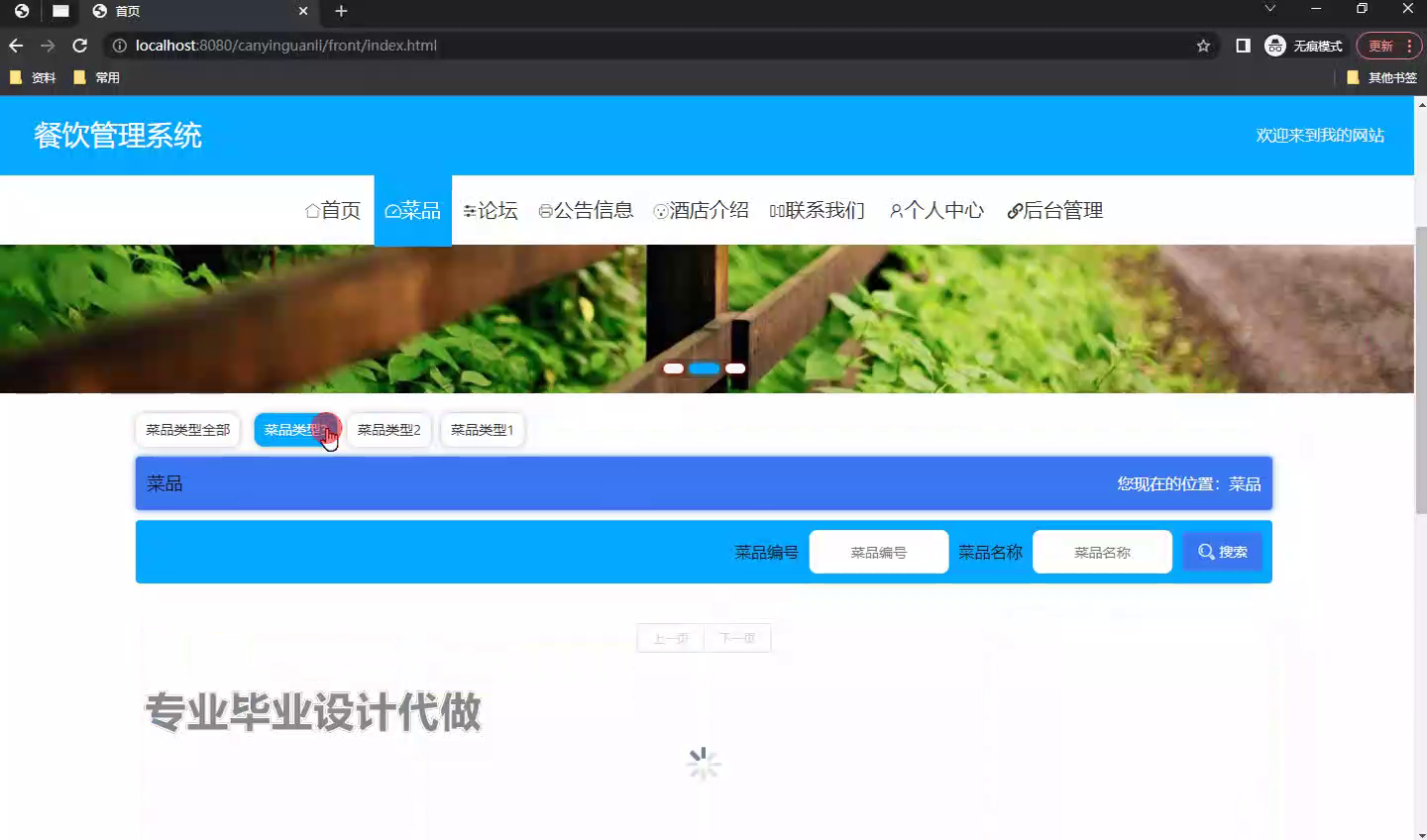The height and width of the screenshot is (840, 1427).
Task: Open the 酒店介绍 navigation item
Action: (701, 210)
